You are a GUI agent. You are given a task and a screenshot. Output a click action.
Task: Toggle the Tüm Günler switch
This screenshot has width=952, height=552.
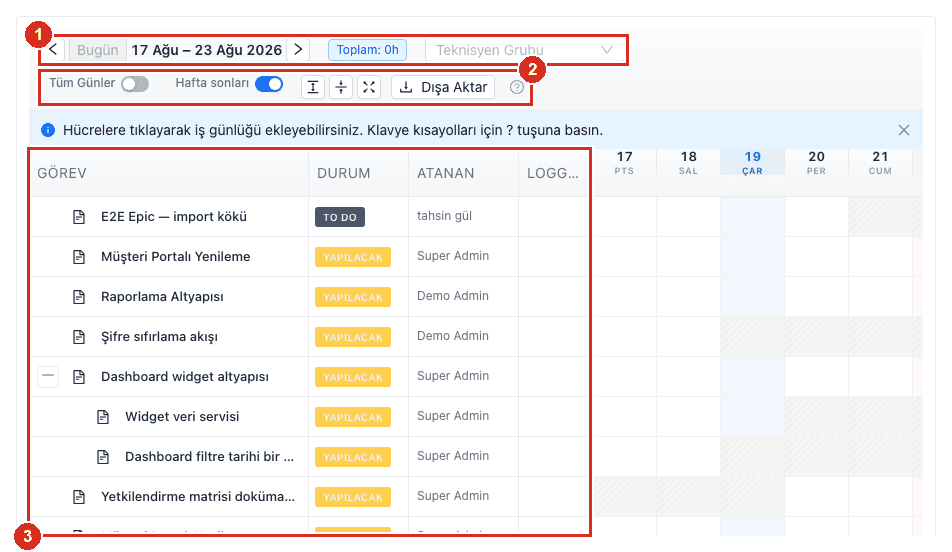[135, 84]
